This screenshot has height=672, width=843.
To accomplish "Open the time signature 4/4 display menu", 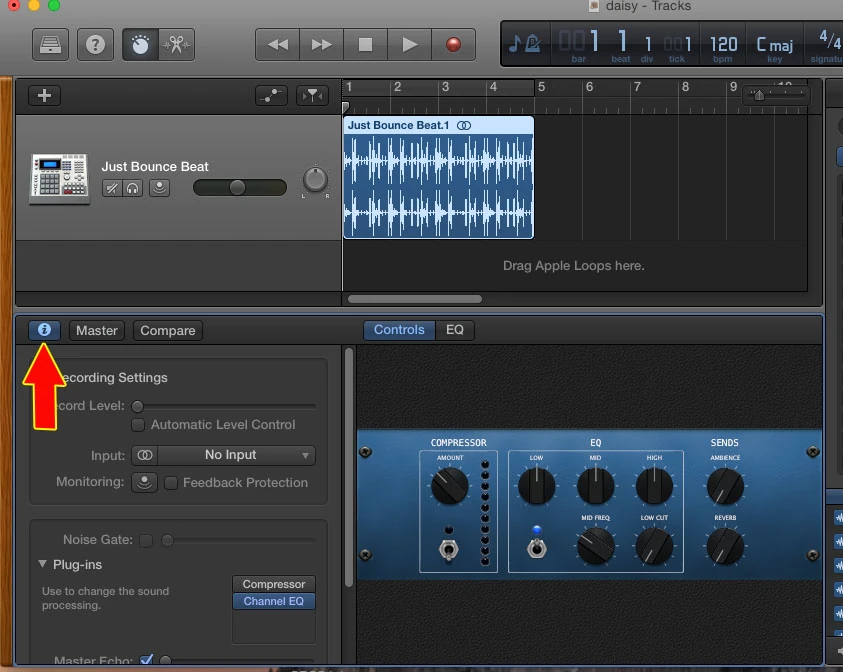I will pos(826,44).
